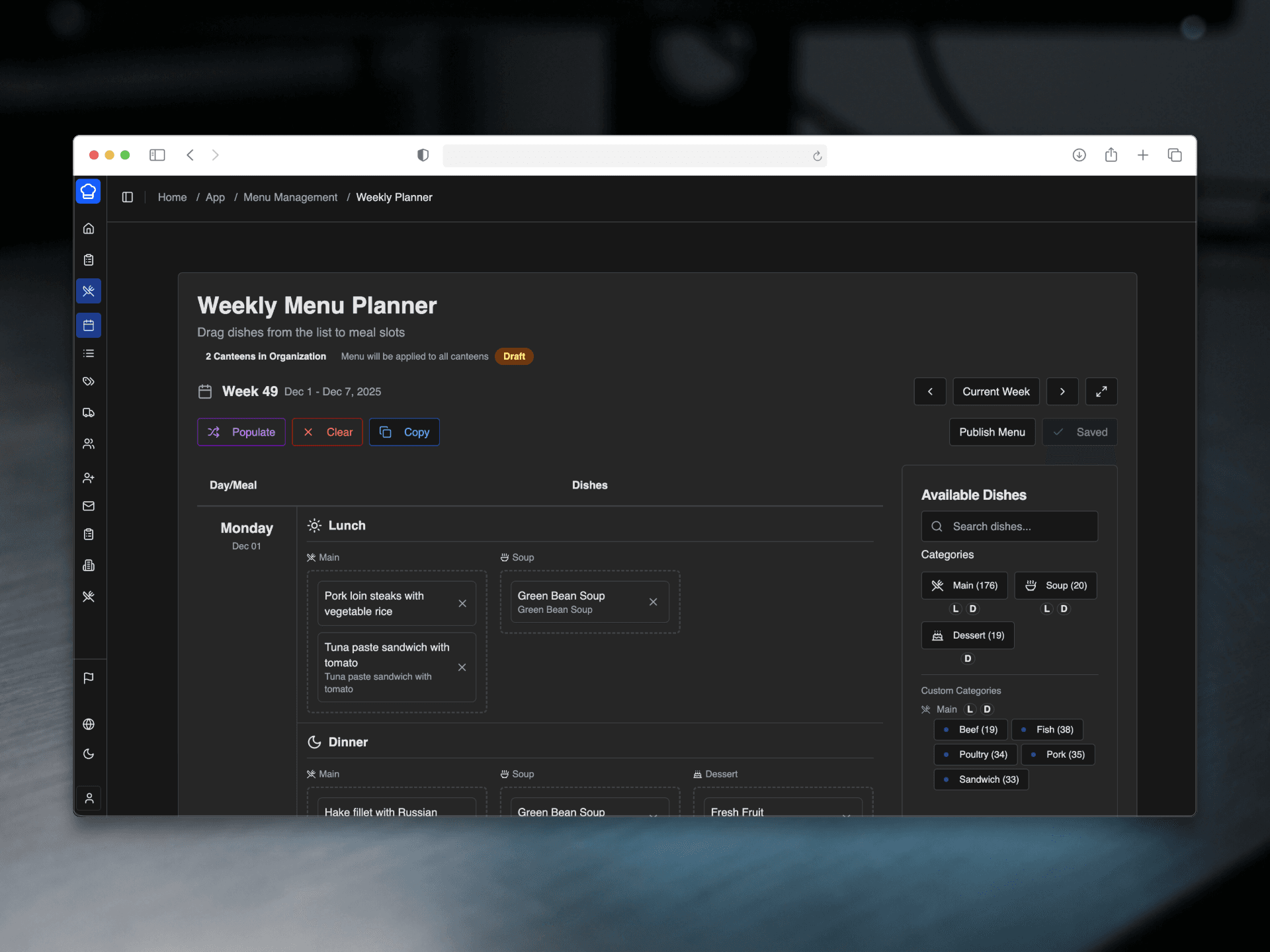The image size is (1270, 952).
Task: Open the truck delivery sidebar icon
Action: [x=89, y=413]
